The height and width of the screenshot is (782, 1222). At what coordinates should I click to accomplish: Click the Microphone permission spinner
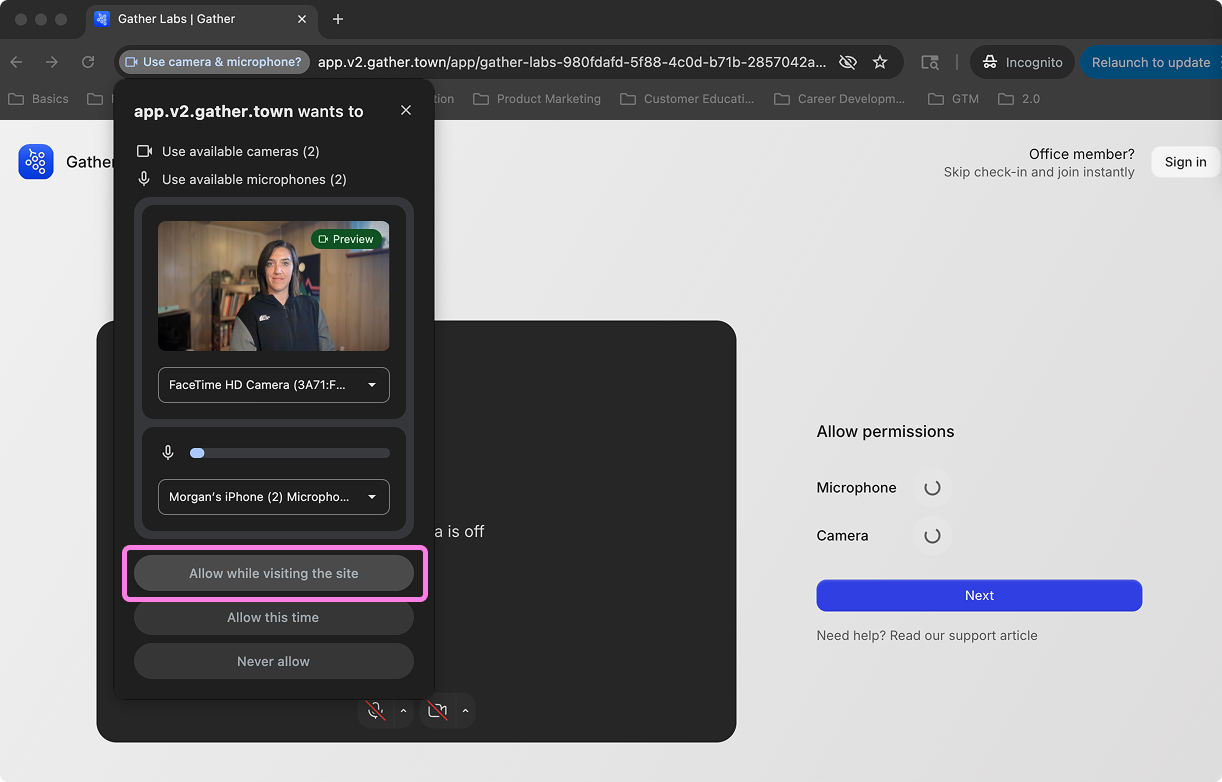[x=932, y=488]
